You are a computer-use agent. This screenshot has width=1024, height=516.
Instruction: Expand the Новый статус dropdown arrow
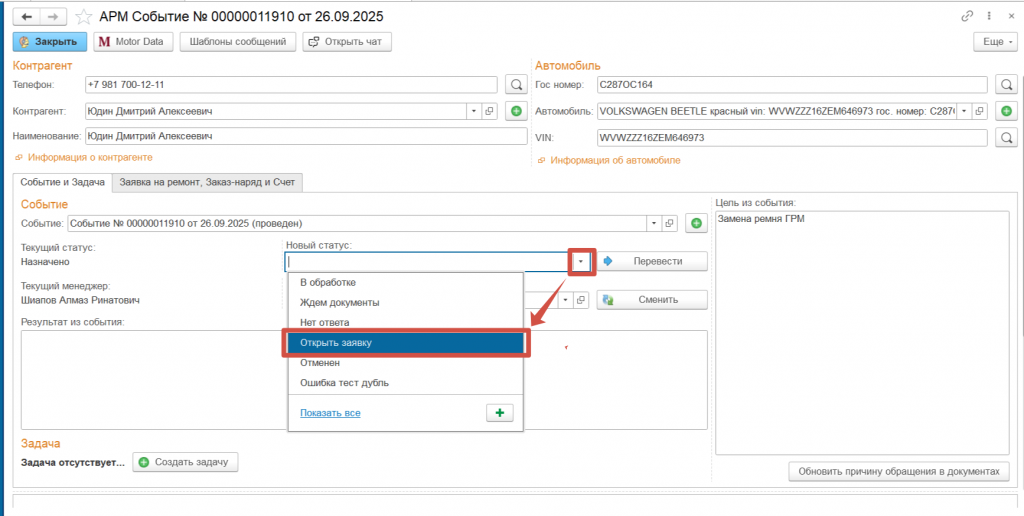coord(581,261)
